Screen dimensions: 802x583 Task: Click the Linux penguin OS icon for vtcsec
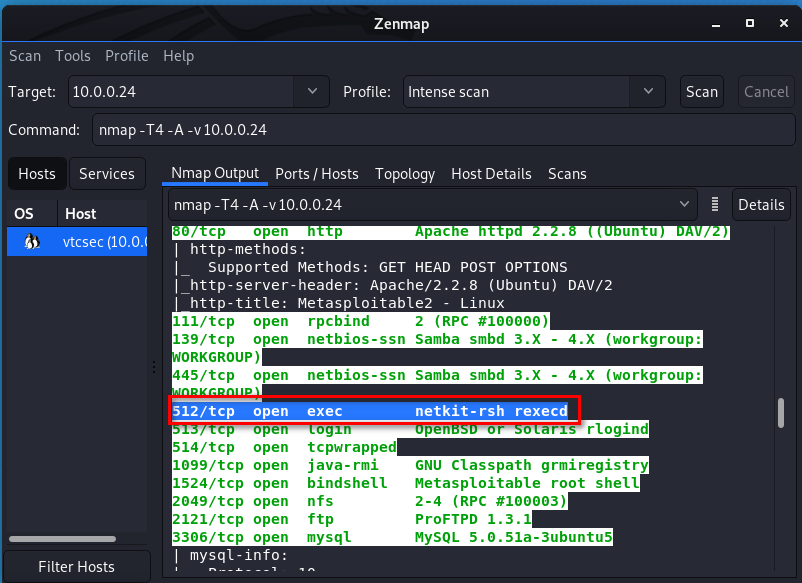tap(32, 241)
